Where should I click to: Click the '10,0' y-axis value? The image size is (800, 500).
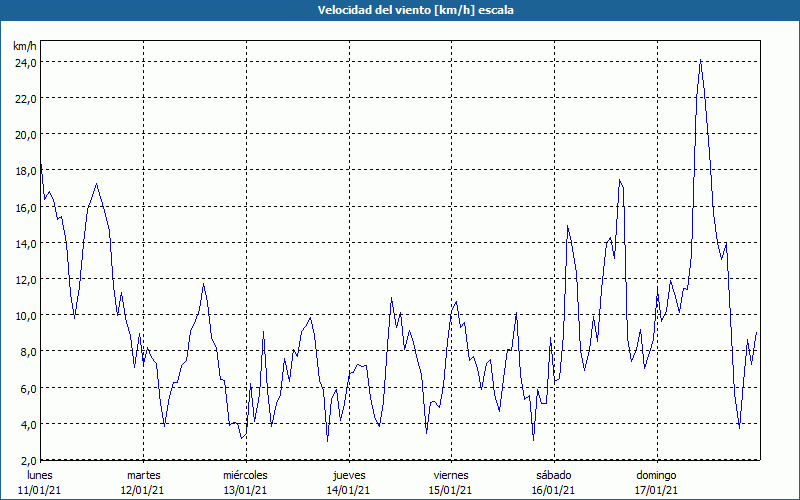click(26, 316)
